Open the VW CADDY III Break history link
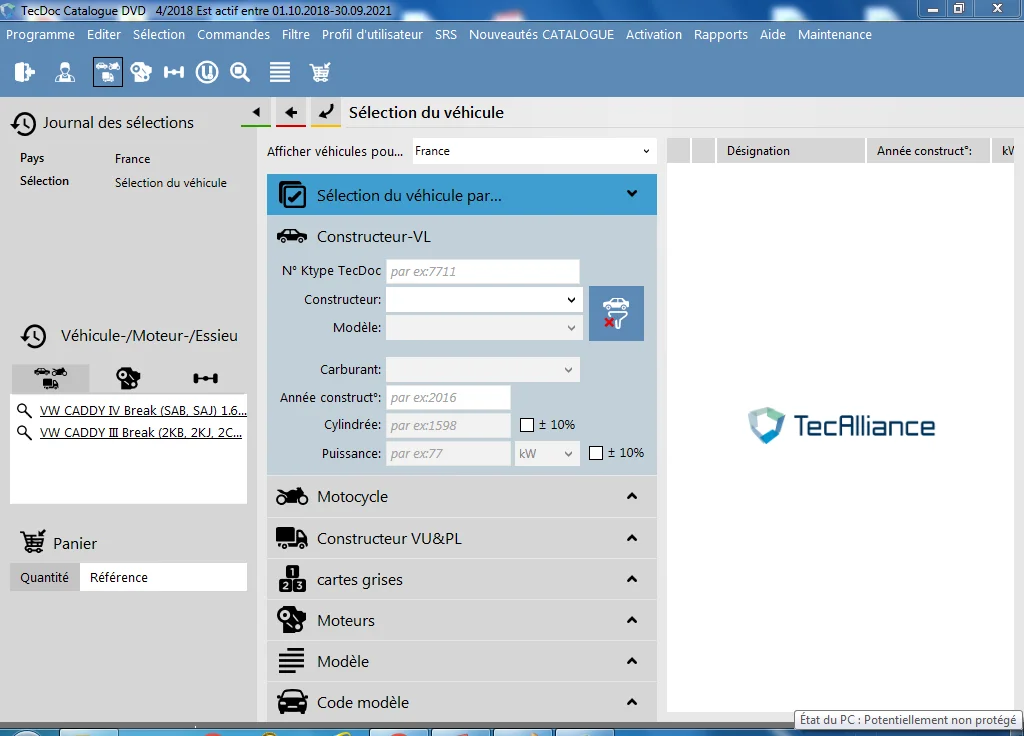Image resolution: width=1024 pixels, height=736 pixels. (141, 432)
